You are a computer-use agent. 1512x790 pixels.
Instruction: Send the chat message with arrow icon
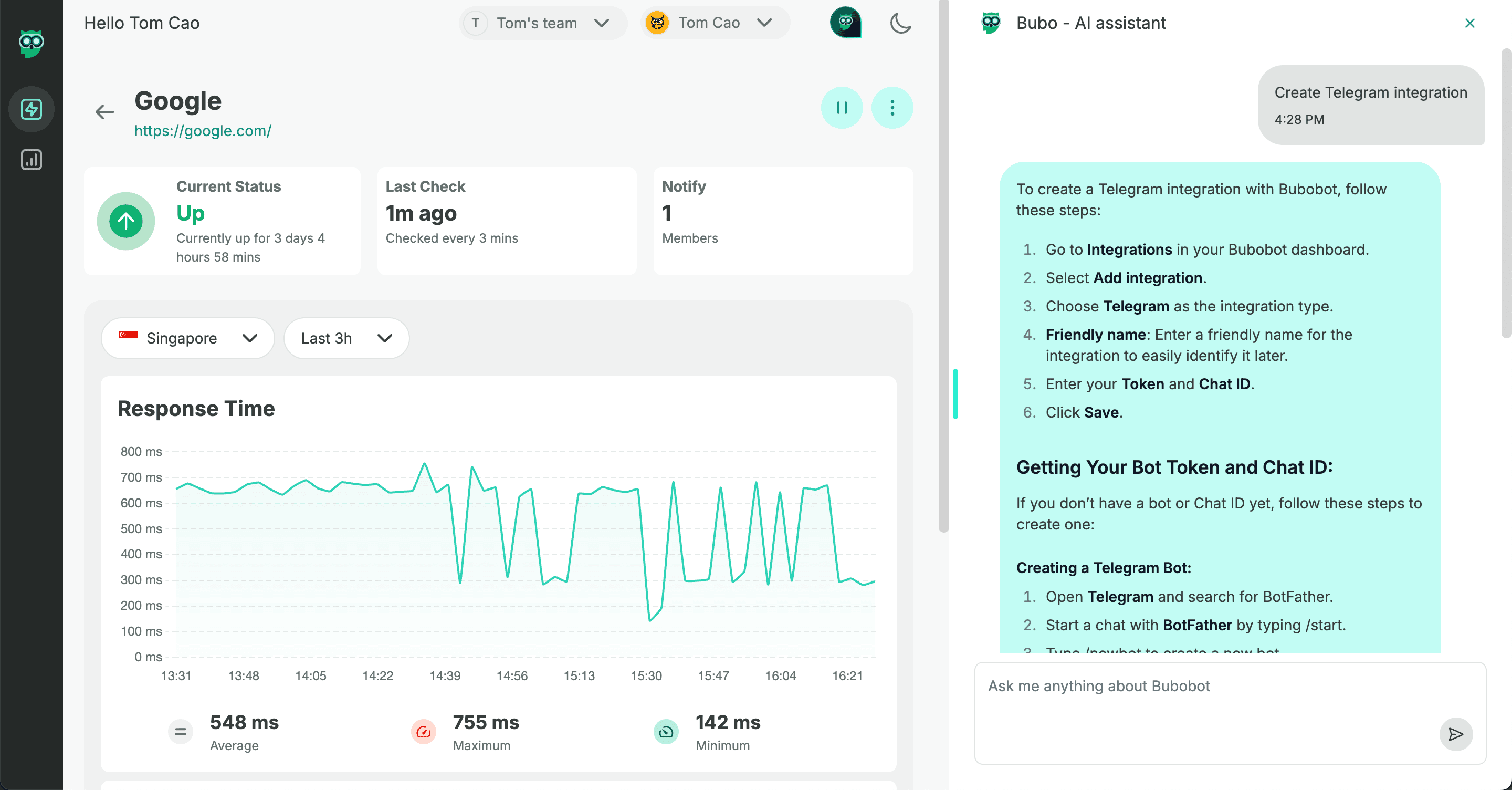tap(1455, 734)
